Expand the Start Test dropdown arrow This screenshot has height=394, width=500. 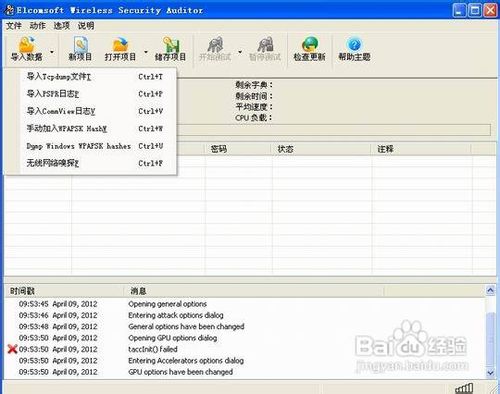pos(240,52)
